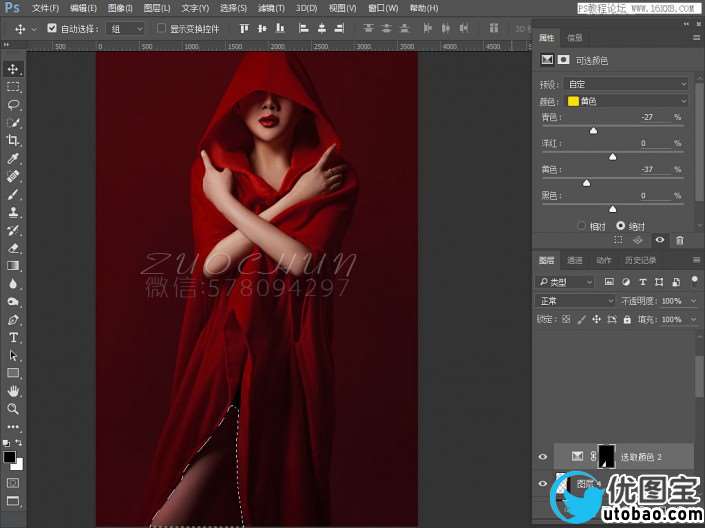The width and height of the screenshot is (705, 528).
Task: Change screen mode icon
Action: (x=13, y=501)
